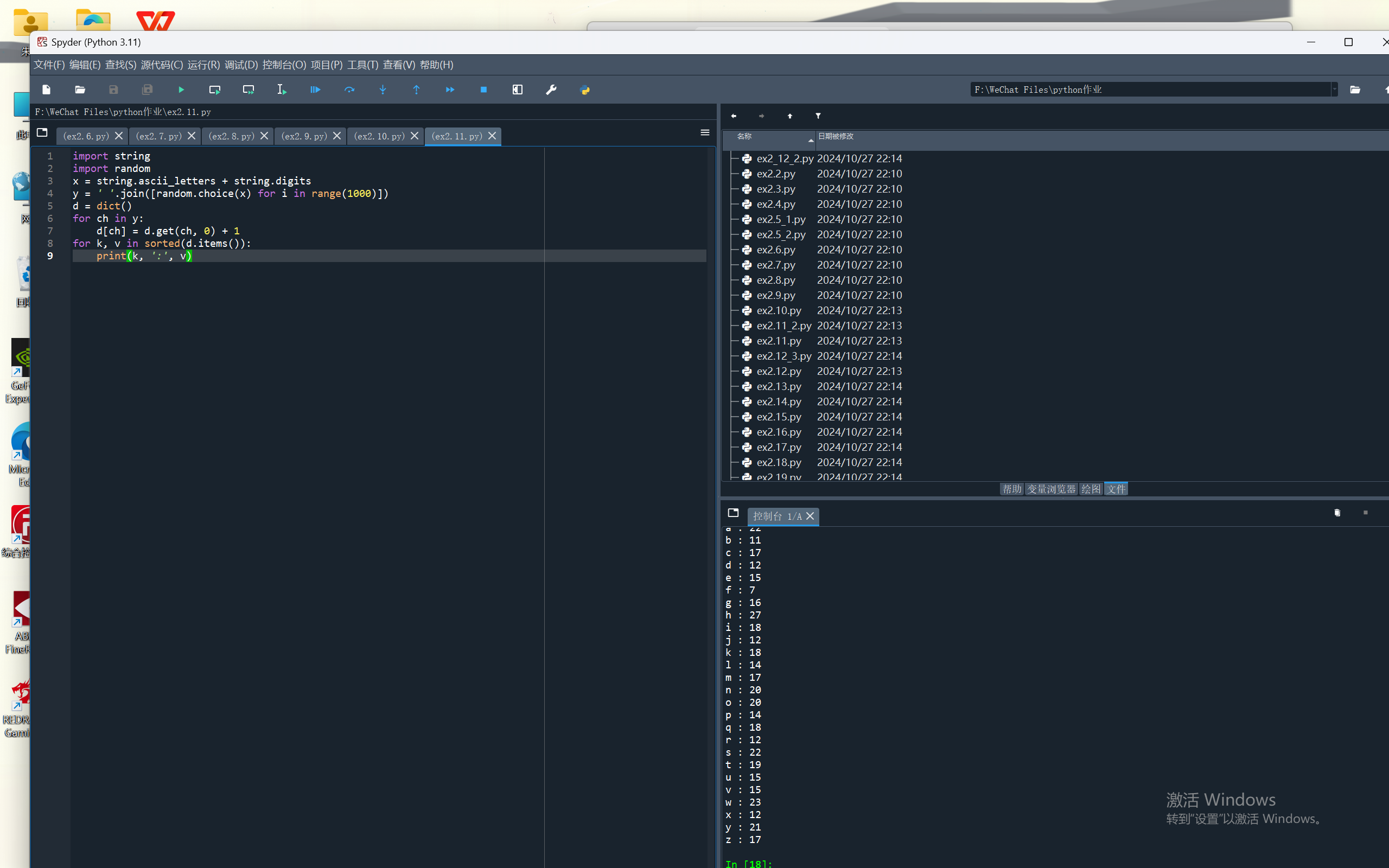Switch to the 变量浏览器 pane tab
1389x868 pixels.
pos(1050,489)
